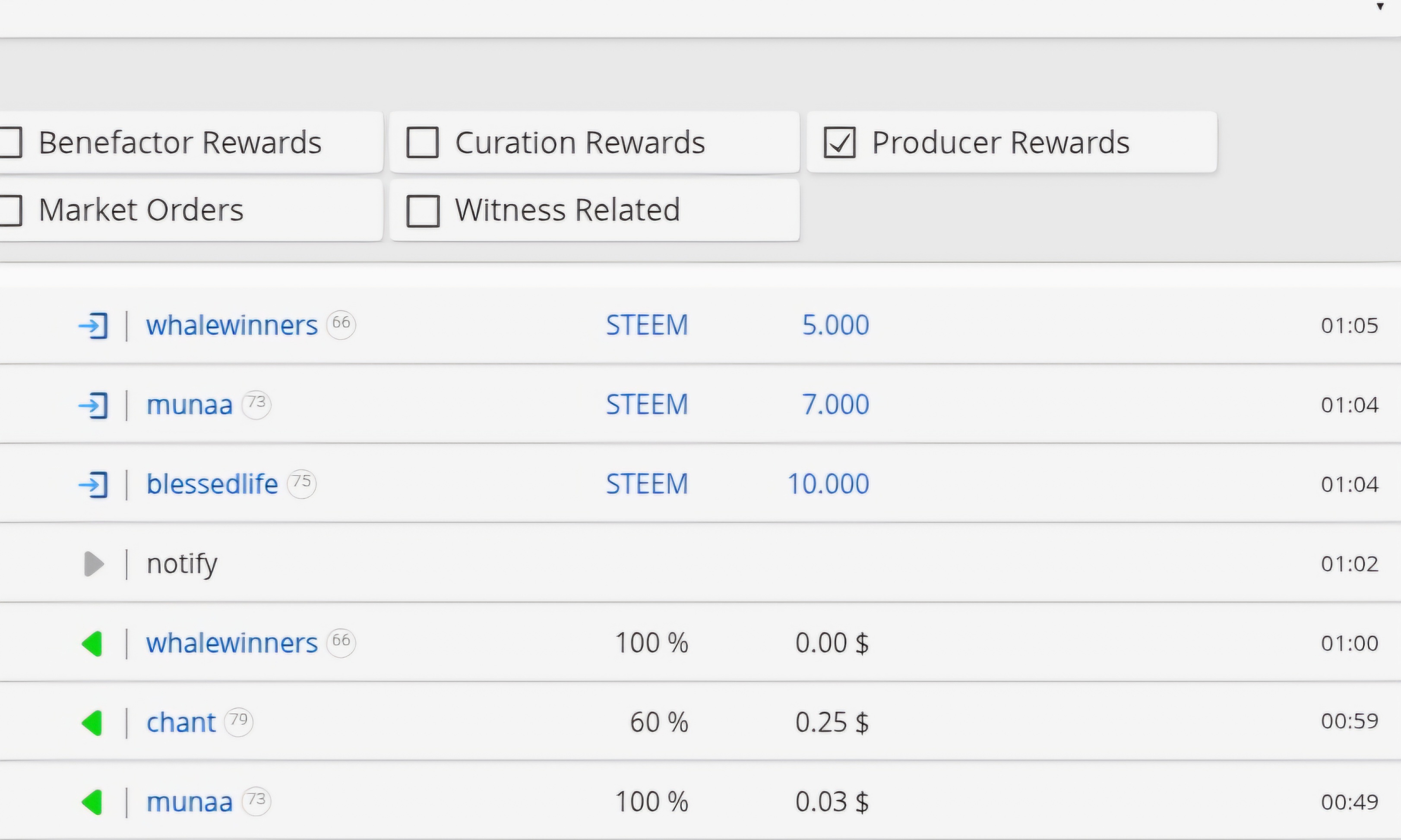Click the transfer icon on the blessedlife row
The height and width of the screenshot is (840, 1401).
click(93, 484)
